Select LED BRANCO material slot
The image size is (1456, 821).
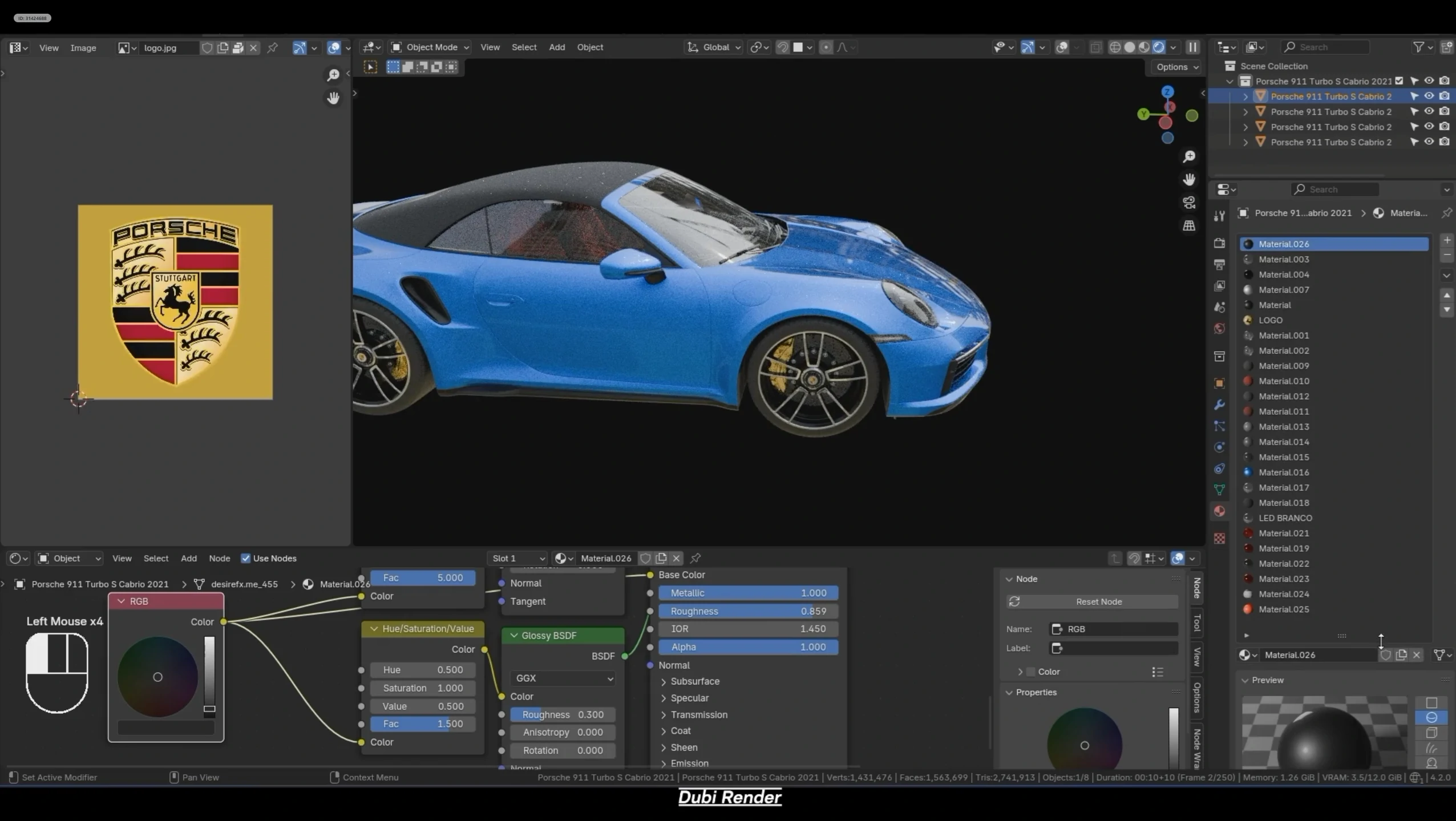coord(1334,518)
